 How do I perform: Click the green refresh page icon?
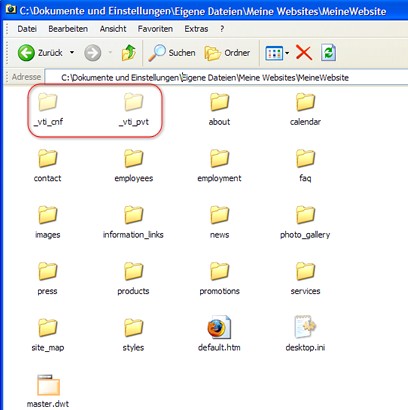coord(328,53)
